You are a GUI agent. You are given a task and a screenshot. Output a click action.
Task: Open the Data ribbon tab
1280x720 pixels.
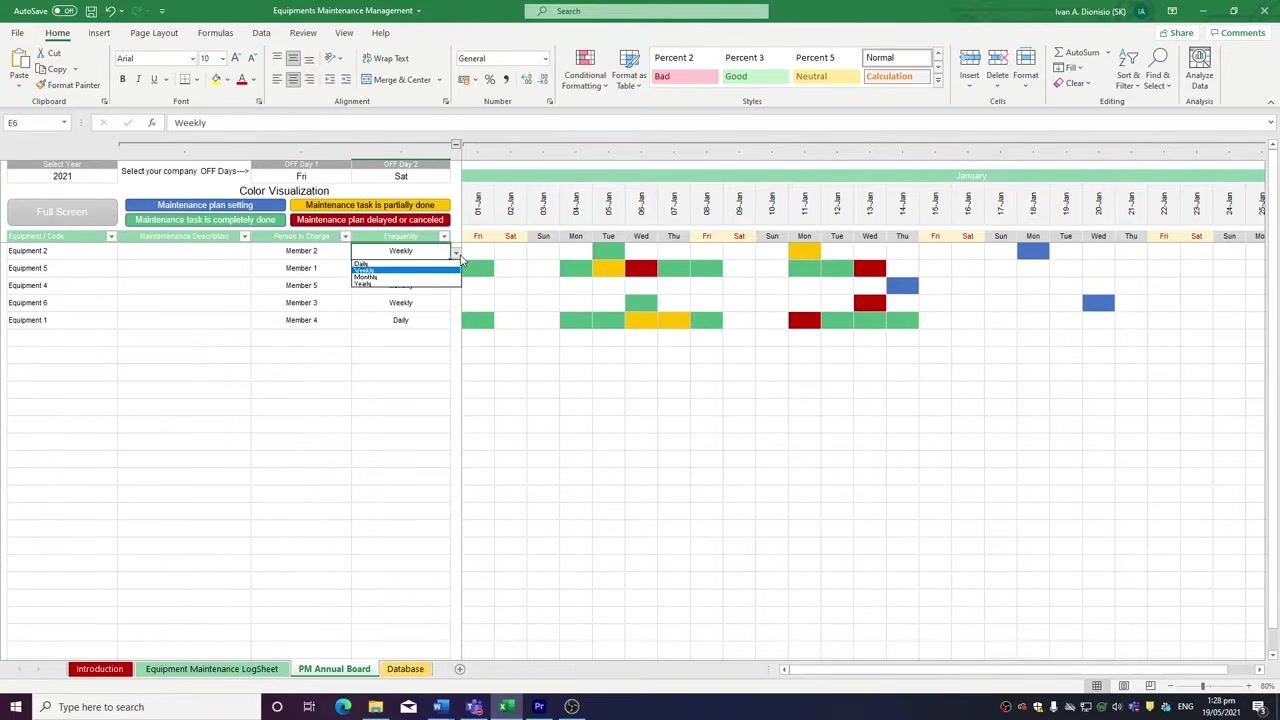tap(261, 33)
